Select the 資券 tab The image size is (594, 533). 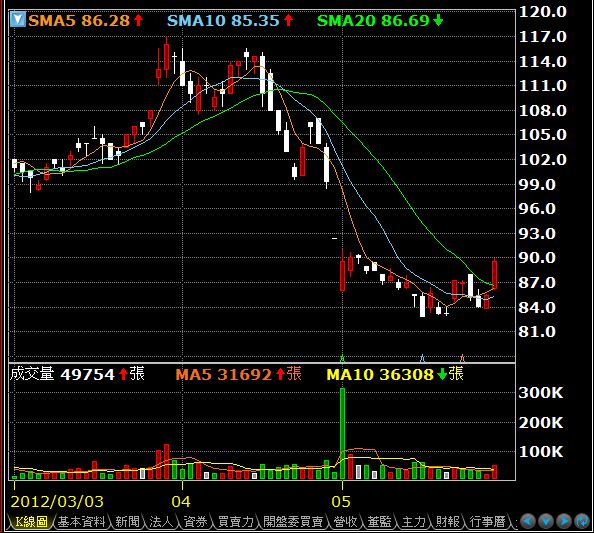click(x=195, y=522)
